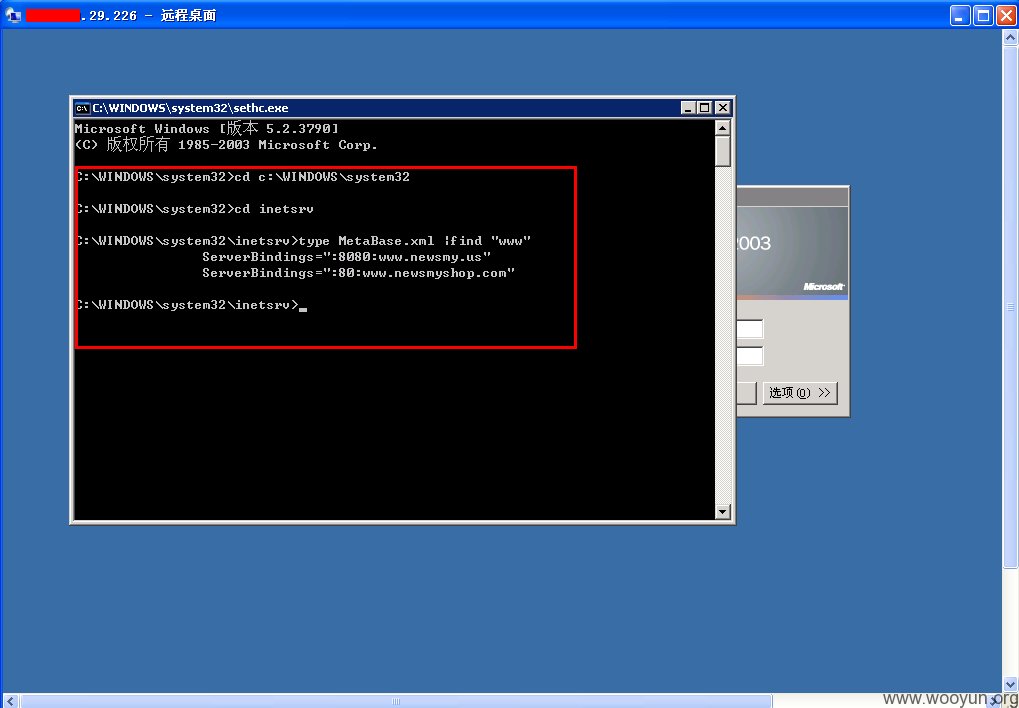Click the Remote Desktop vertical scrollbar thumb
The width and height of the screenshot is (1019, 708).
pyautogui.click(x=1011, y=307)
